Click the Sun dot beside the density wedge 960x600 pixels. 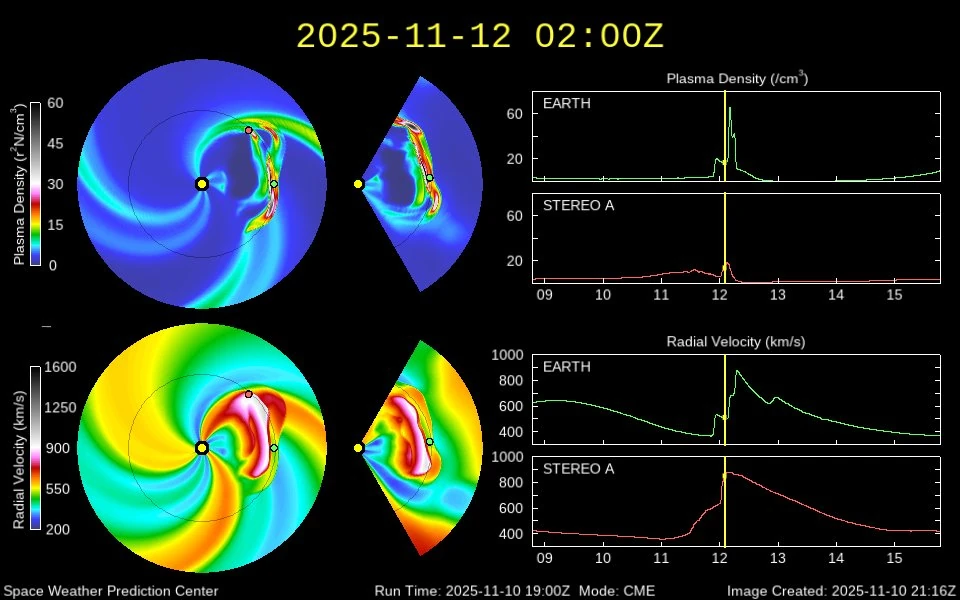(x=358, y=184)
